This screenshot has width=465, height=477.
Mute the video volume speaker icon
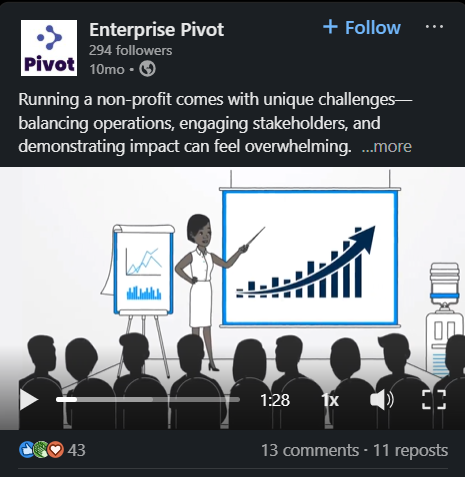382,399
